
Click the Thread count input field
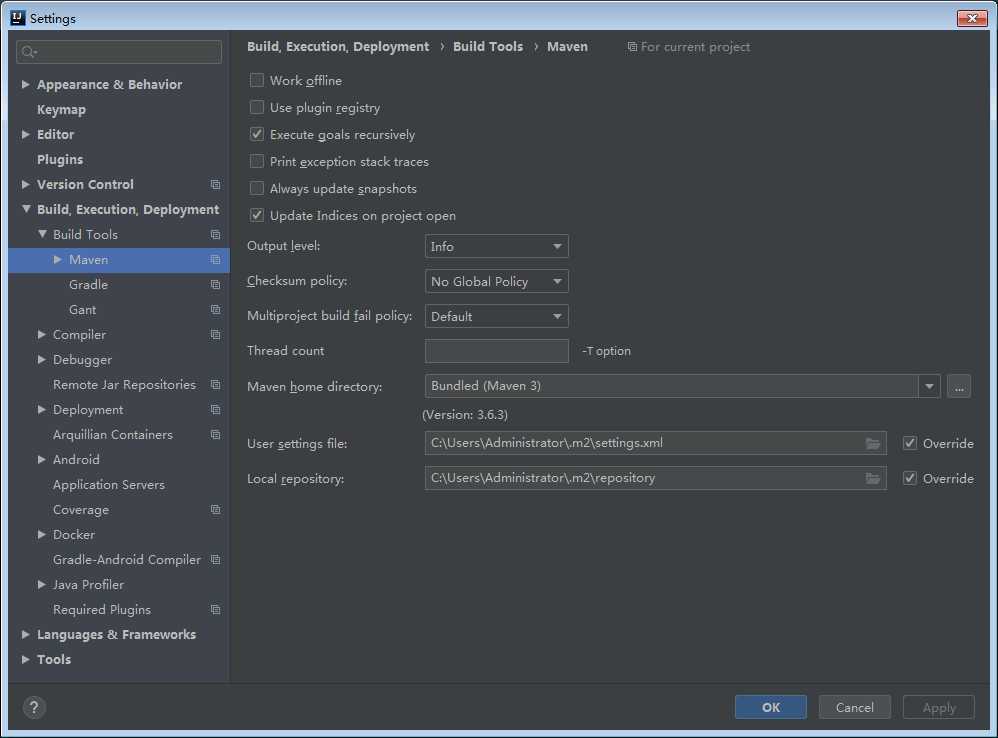tap(496, 351)
